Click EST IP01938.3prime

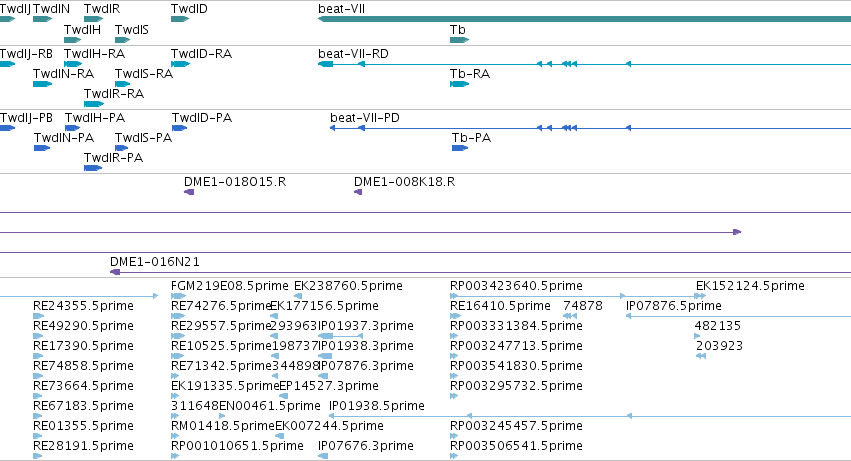[366, 346]
